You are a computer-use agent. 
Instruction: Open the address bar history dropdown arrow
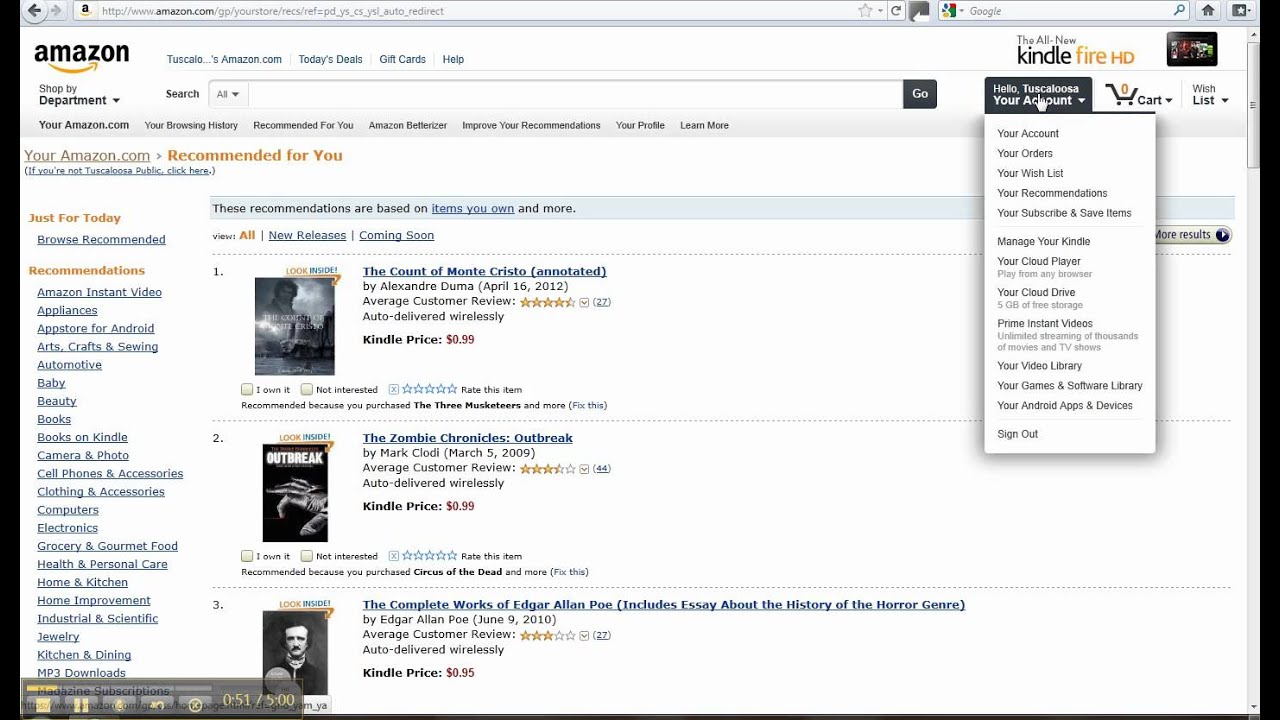(x=882, y=11)
